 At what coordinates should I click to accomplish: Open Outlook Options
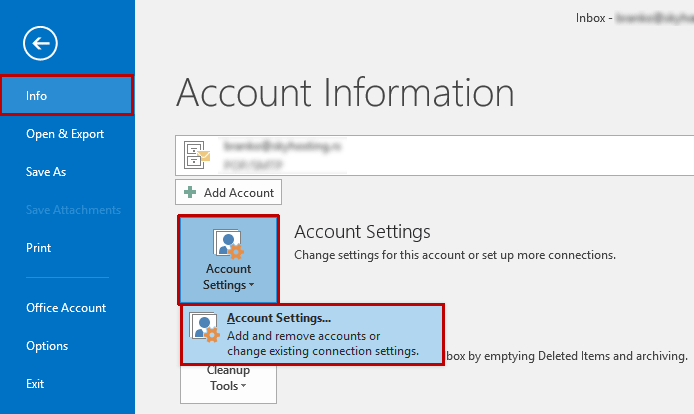[x=47, y=346]
